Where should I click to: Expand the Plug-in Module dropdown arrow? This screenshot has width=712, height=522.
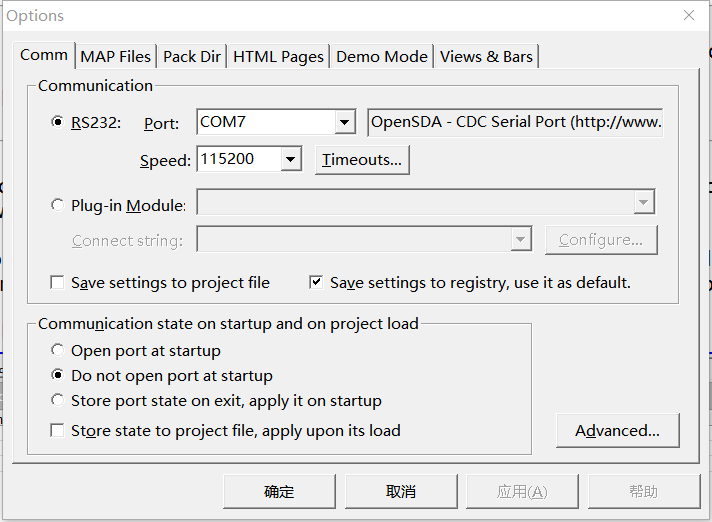643,203
